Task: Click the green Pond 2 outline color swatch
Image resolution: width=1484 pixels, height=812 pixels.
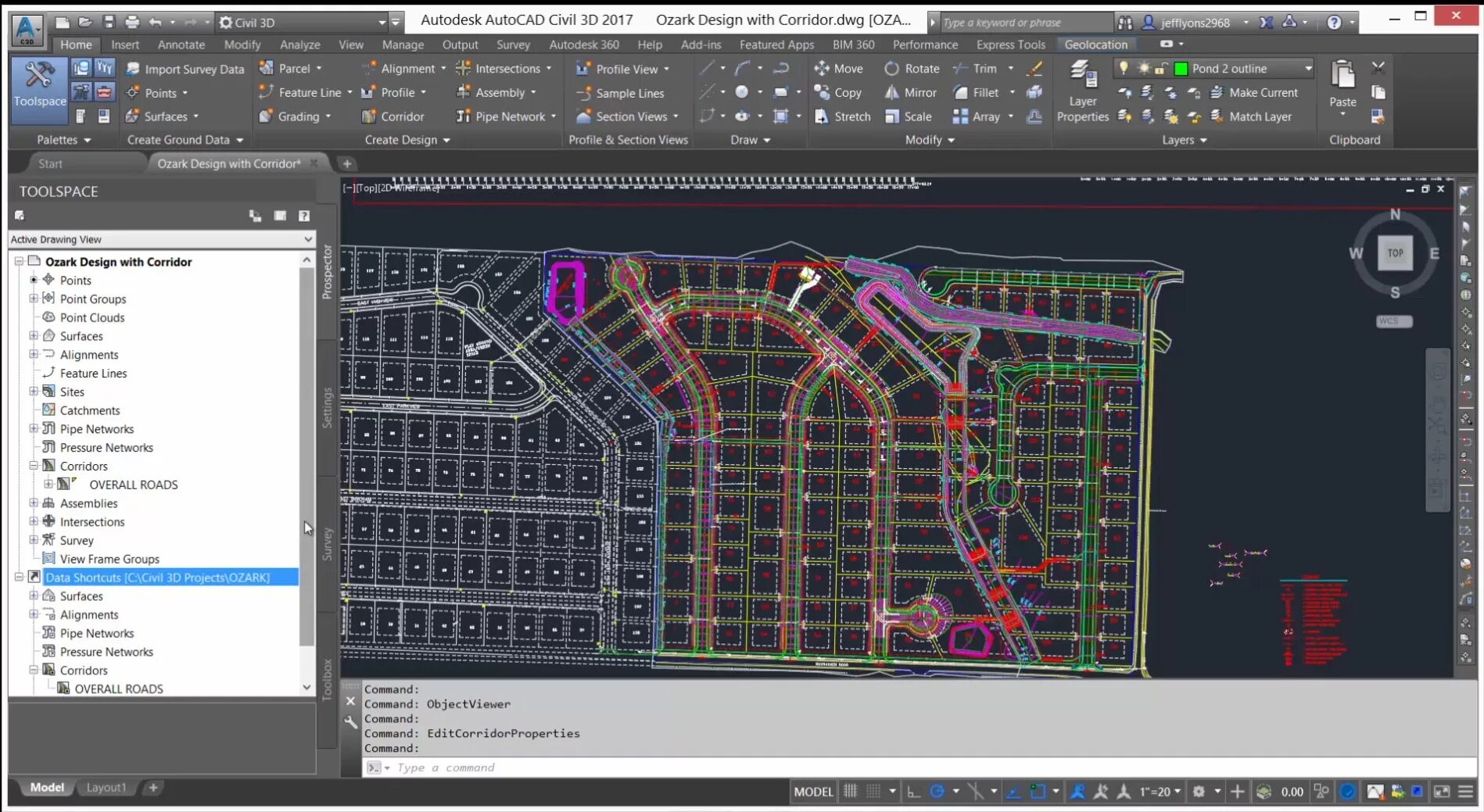Action: [x=1181, y=69]
